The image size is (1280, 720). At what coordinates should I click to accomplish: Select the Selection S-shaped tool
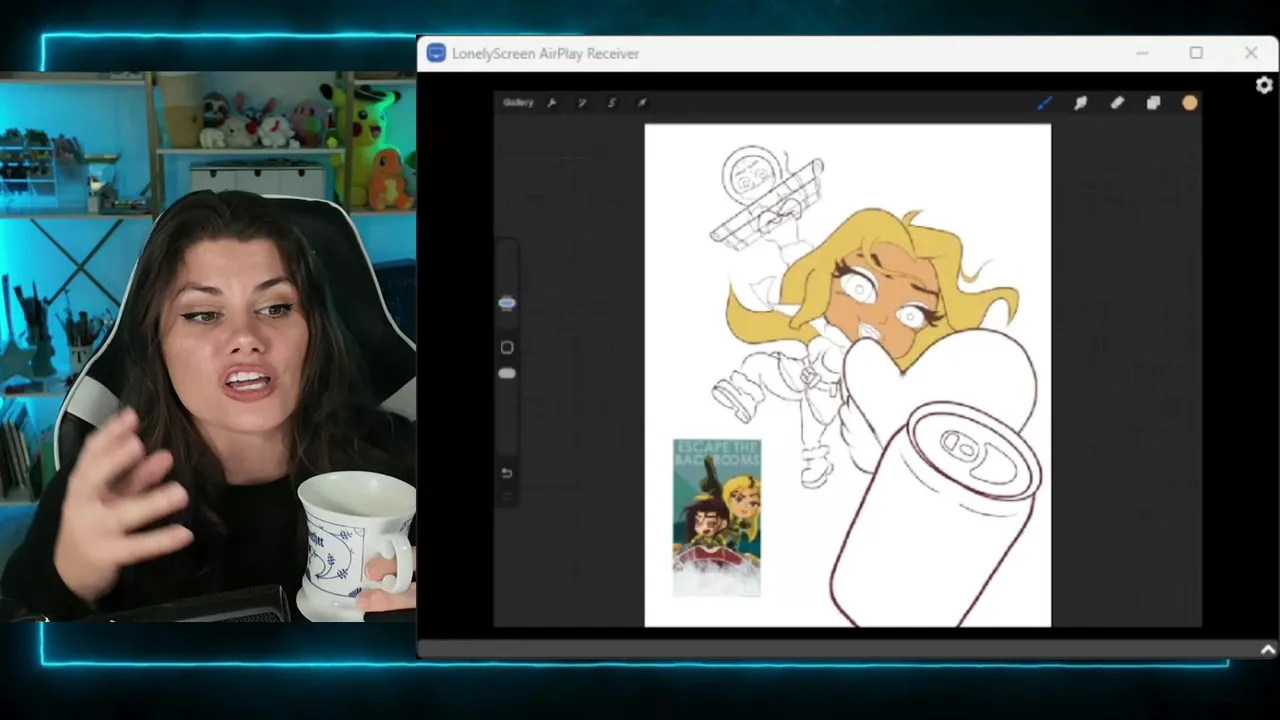612,102
